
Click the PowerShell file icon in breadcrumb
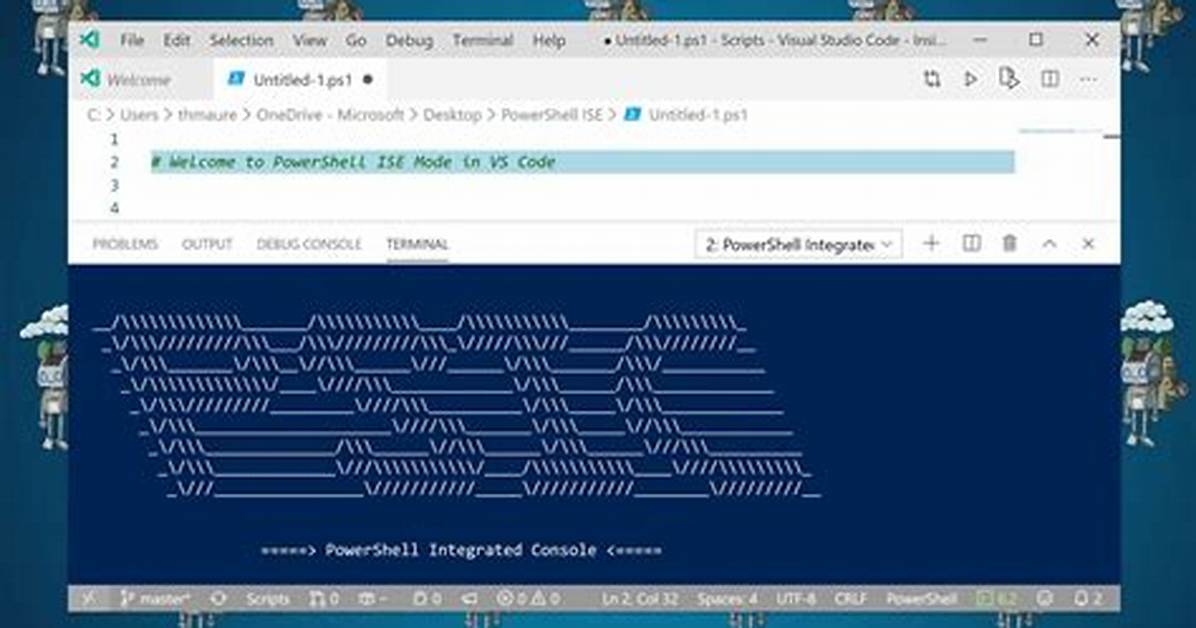pyautogui.click(x=632, y=114)
